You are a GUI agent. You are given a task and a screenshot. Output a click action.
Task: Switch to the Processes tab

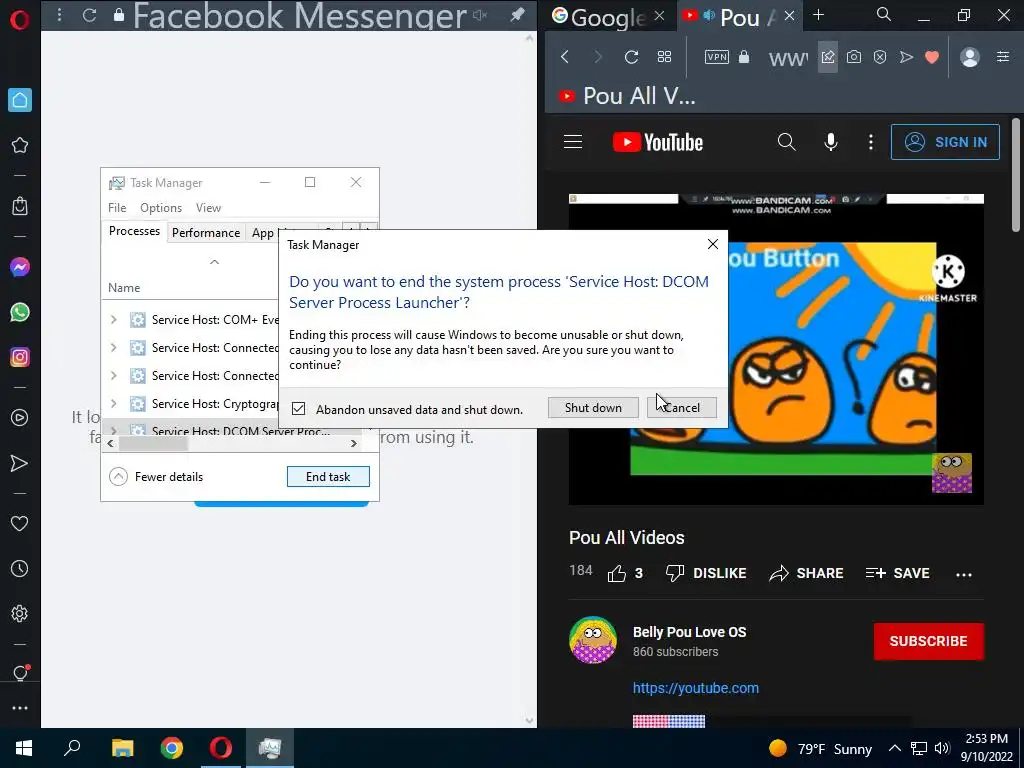tap(135, 231)
